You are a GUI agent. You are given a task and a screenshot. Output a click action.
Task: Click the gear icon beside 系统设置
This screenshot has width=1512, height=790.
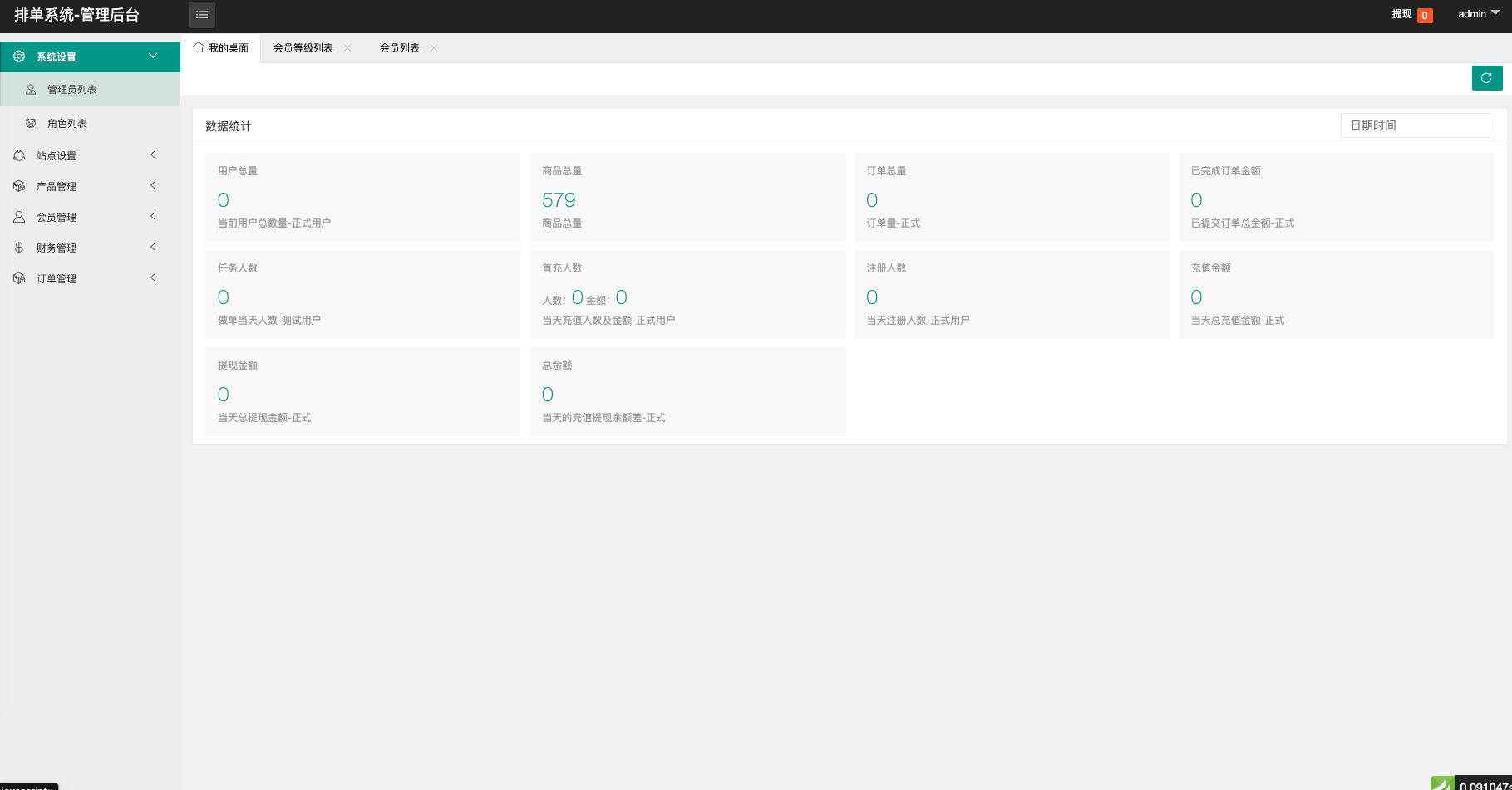point(19,56)
